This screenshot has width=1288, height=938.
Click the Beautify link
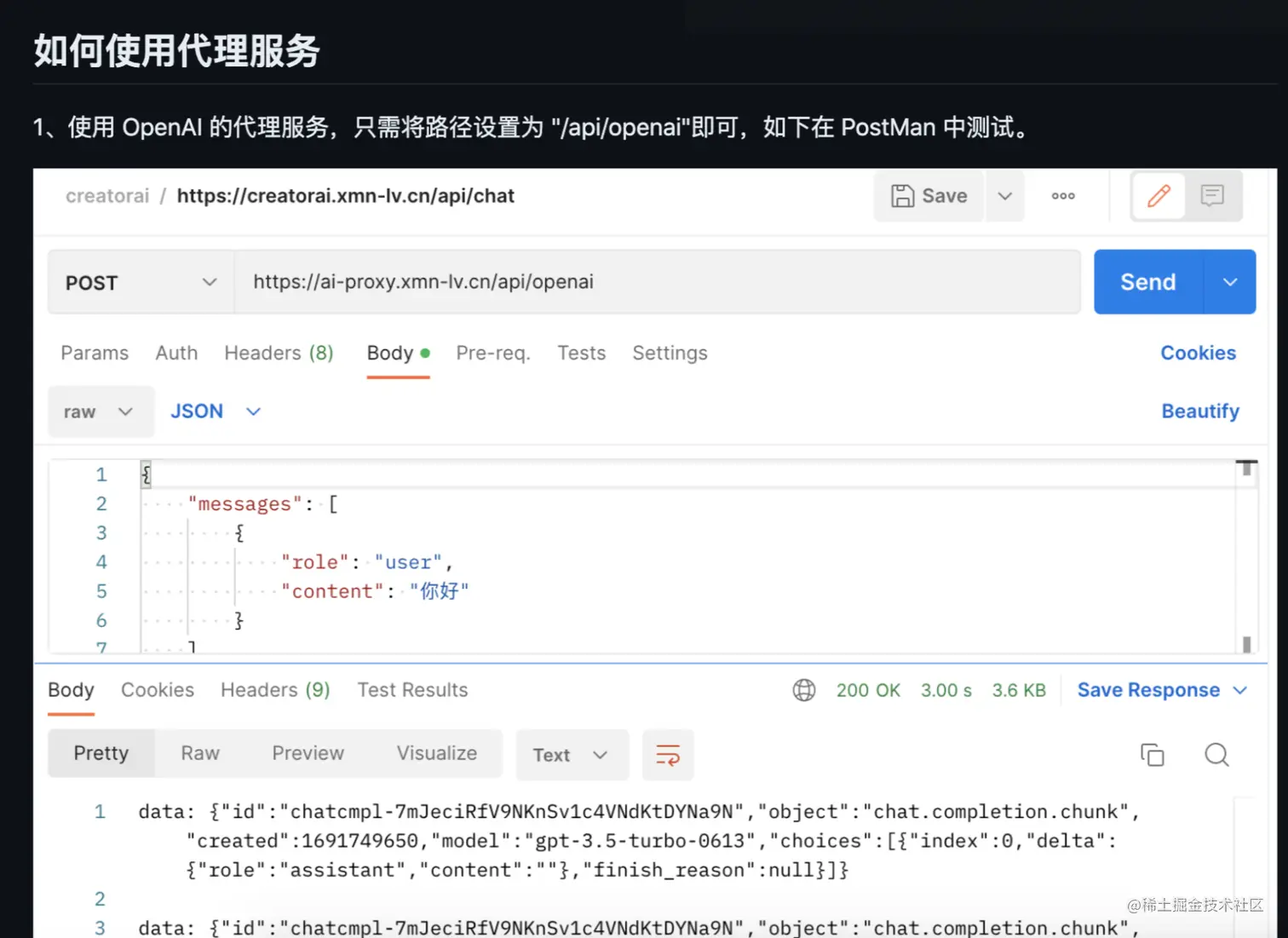point(1200,411)
